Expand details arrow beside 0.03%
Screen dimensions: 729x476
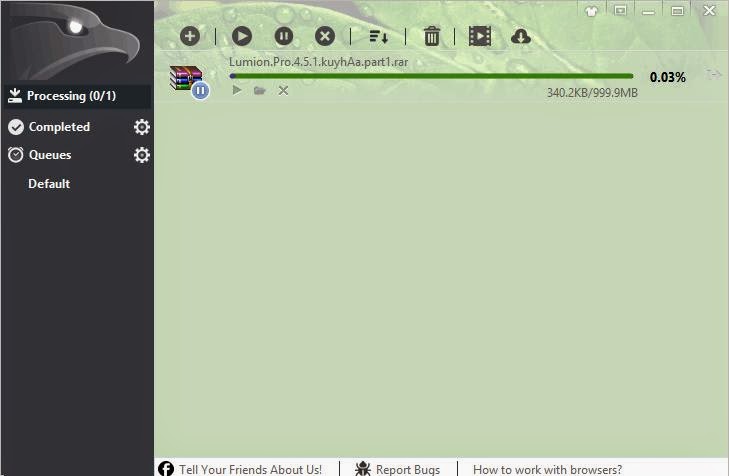coord(714,74)
